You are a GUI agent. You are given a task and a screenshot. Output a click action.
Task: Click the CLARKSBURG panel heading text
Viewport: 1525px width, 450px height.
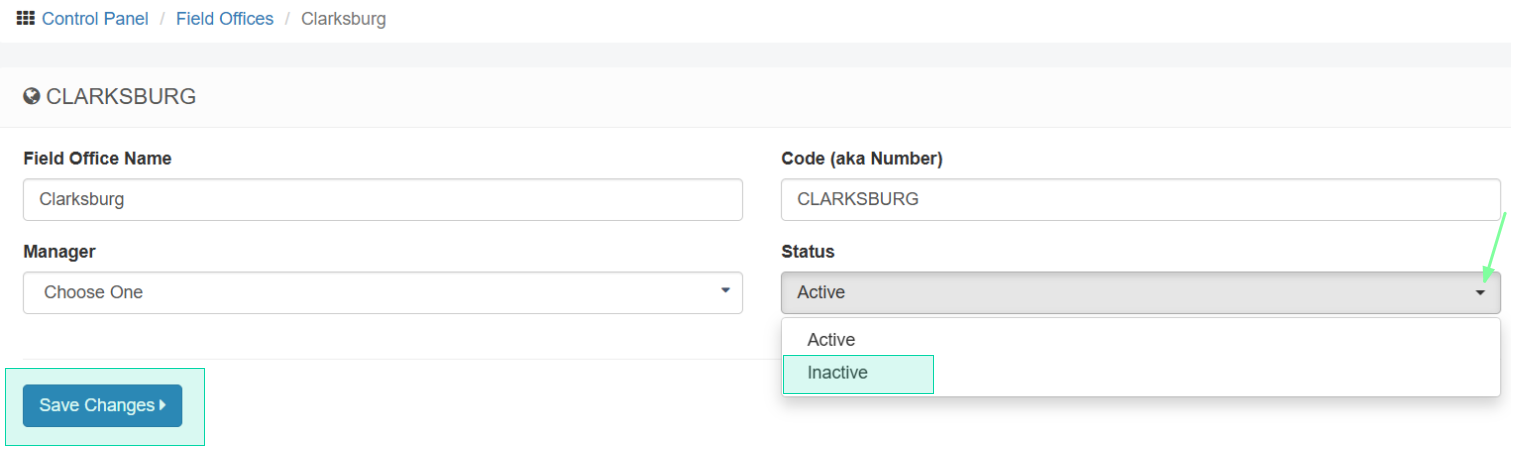[121, 97]
